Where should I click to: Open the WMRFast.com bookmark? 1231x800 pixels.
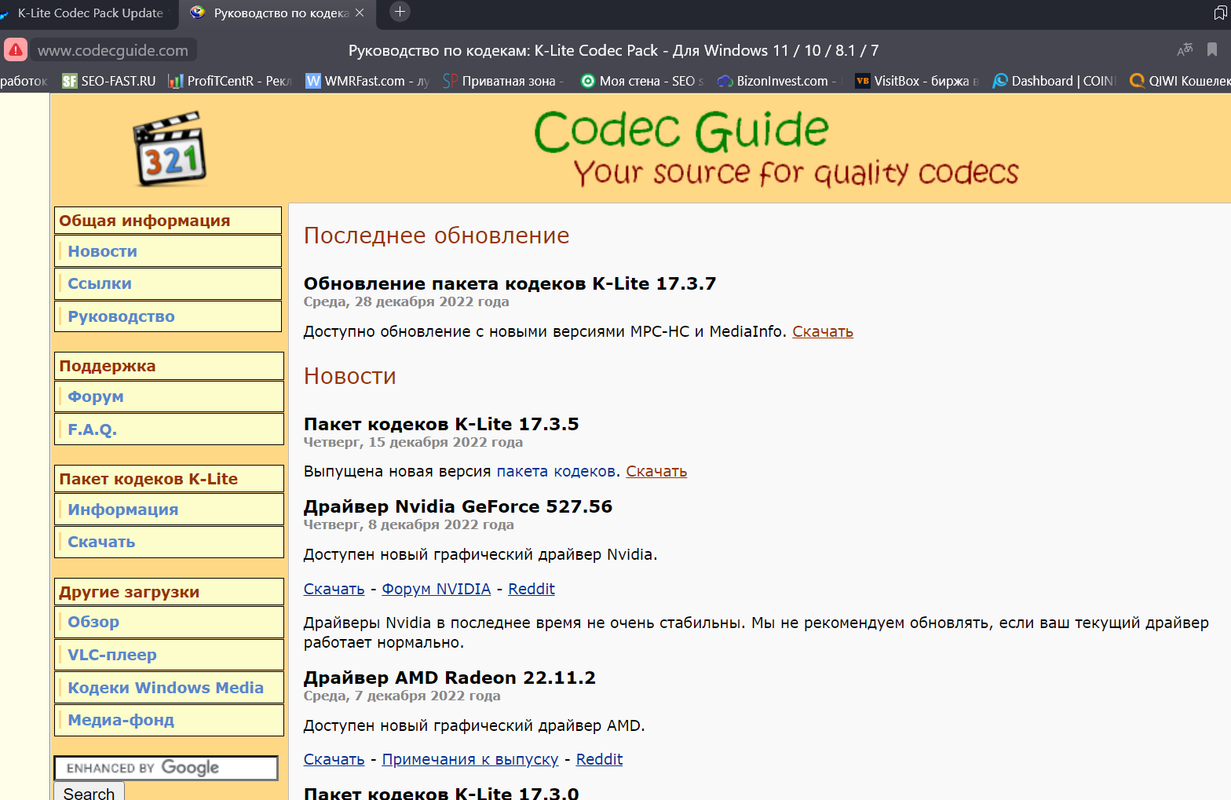click(366, 81)
